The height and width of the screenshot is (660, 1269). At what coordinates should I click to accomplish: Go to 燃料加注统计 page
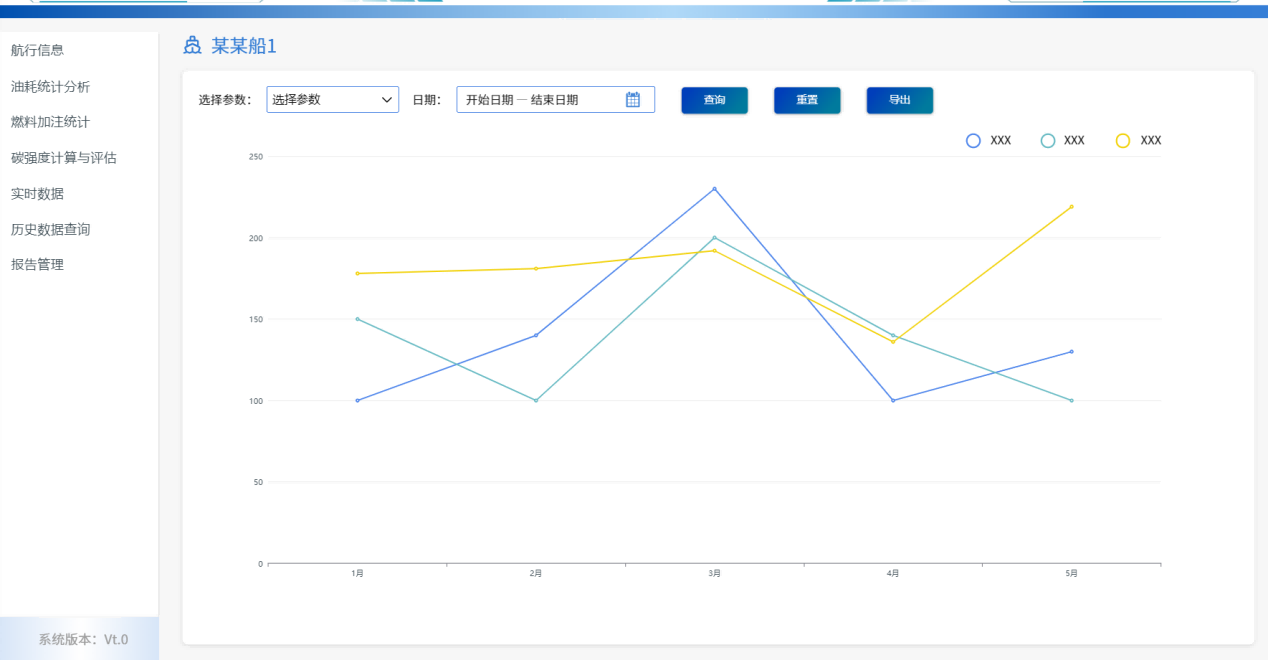coord(51,122)
